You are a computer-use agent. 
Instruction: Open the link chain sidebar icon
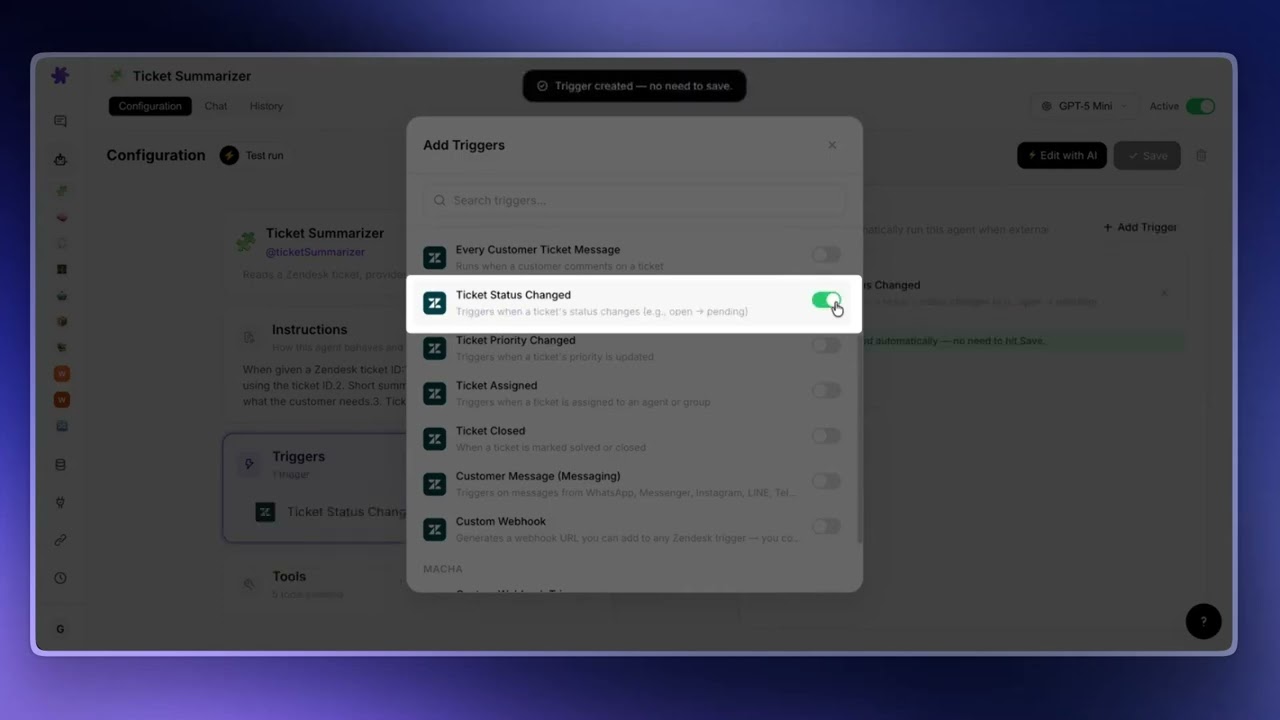(x=60, y=540)
